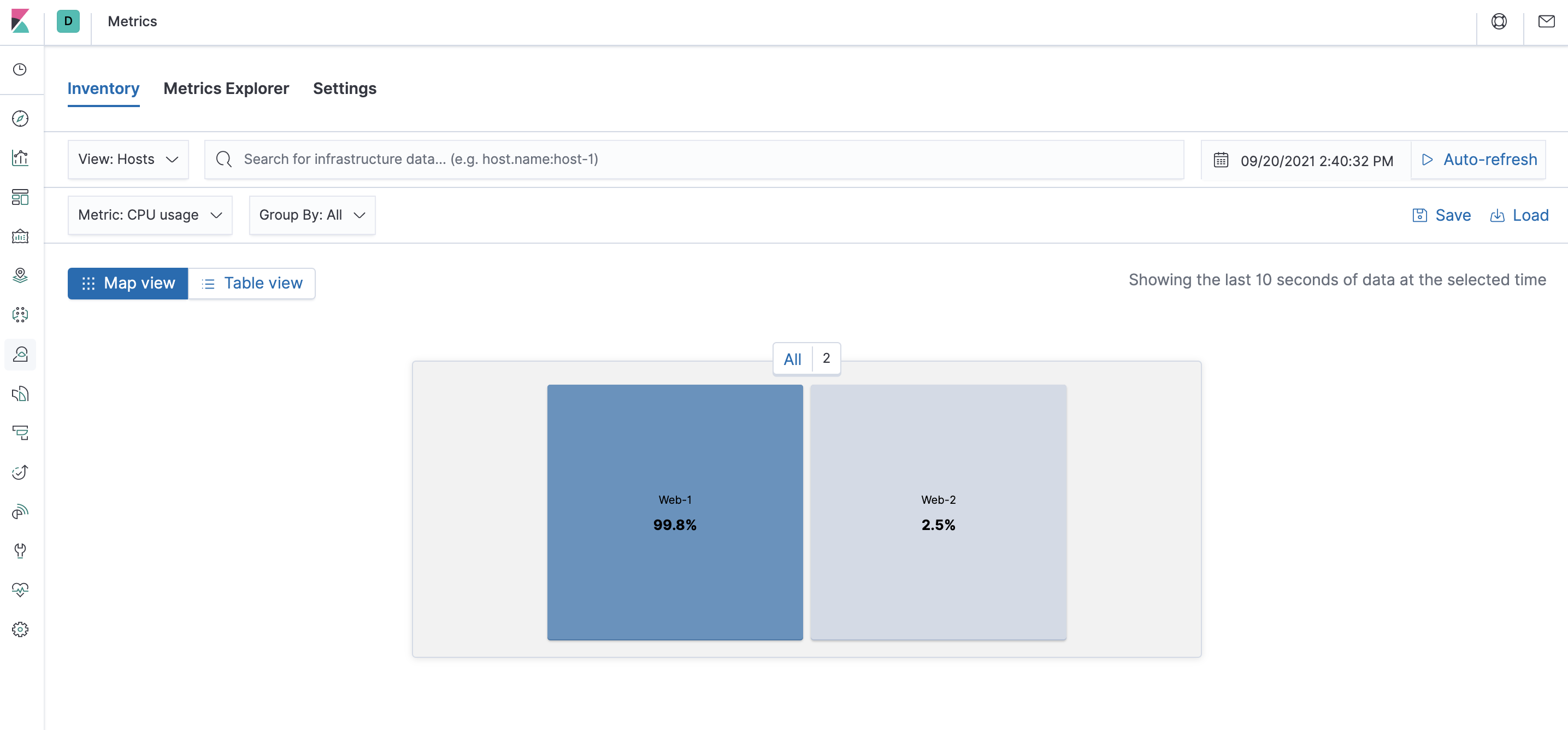Select Map view toggle
The image size is (1568, 730).
click(x=128, y=283)
